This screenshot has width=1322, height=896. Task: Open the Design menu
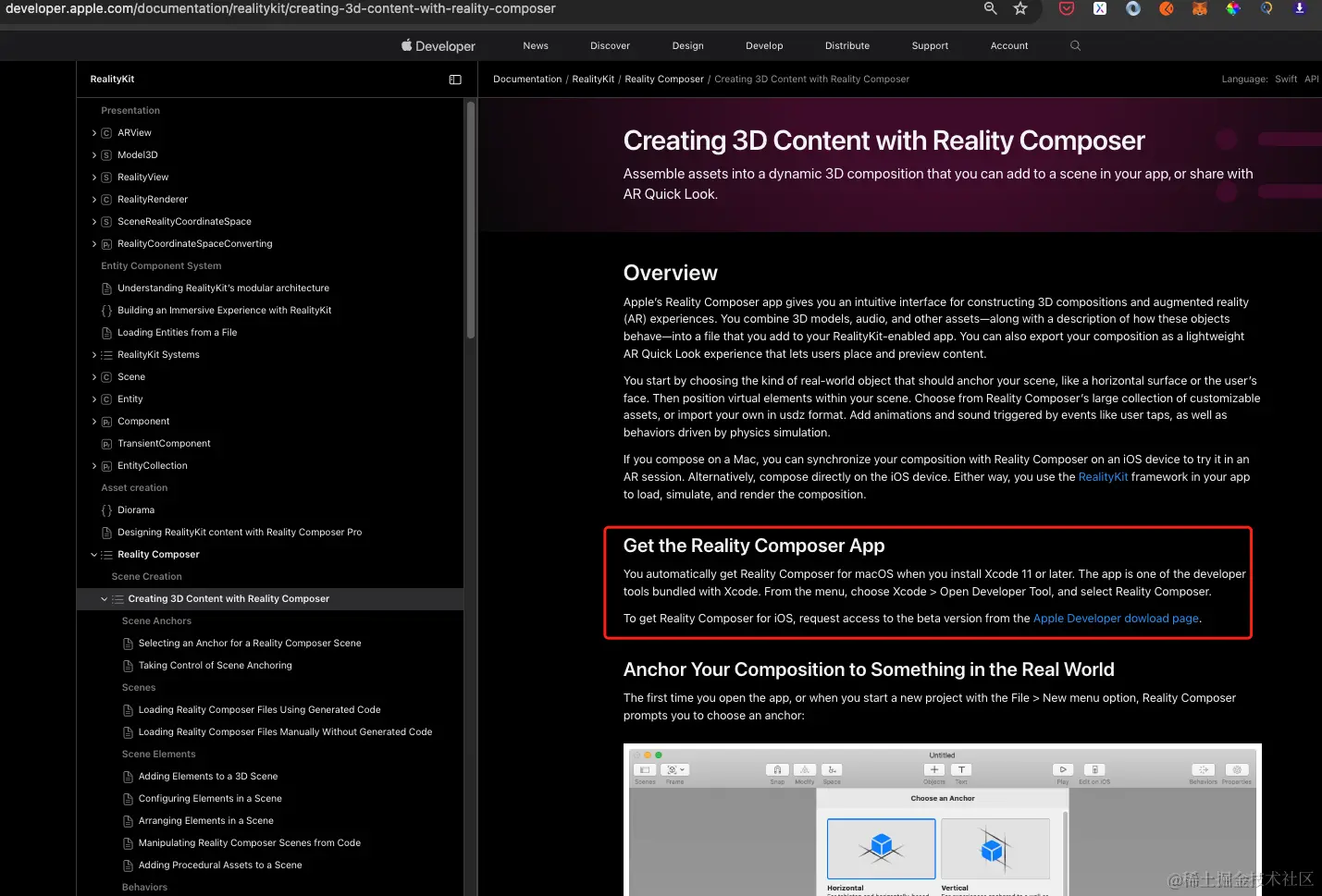(x=687, y=46)
